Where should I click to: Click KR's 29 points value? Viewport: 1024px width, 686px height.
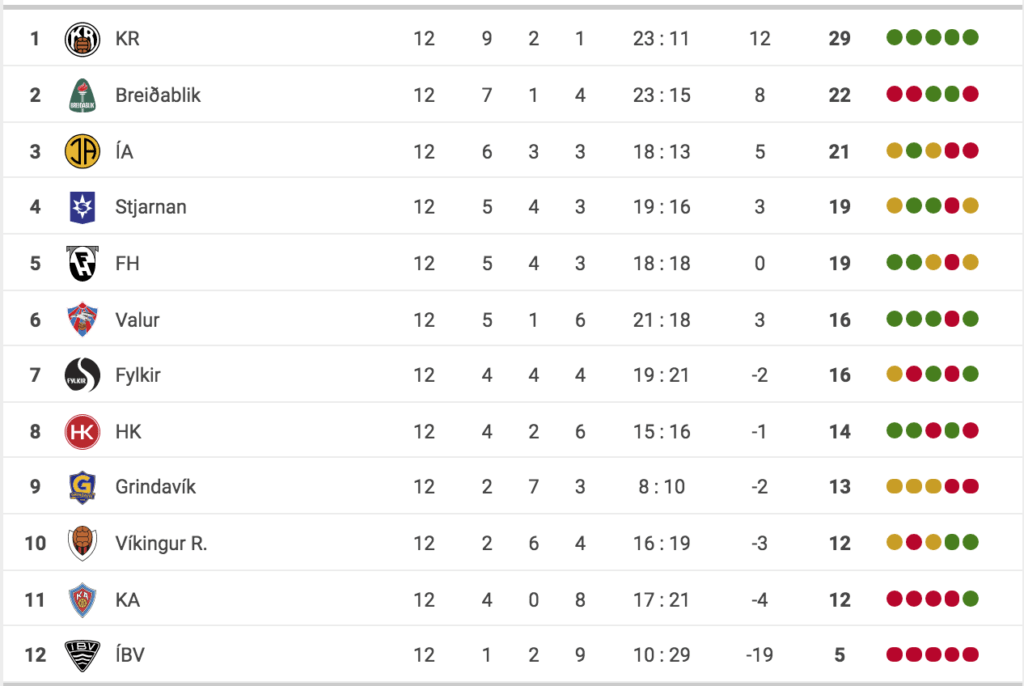(x=840, y=39)
